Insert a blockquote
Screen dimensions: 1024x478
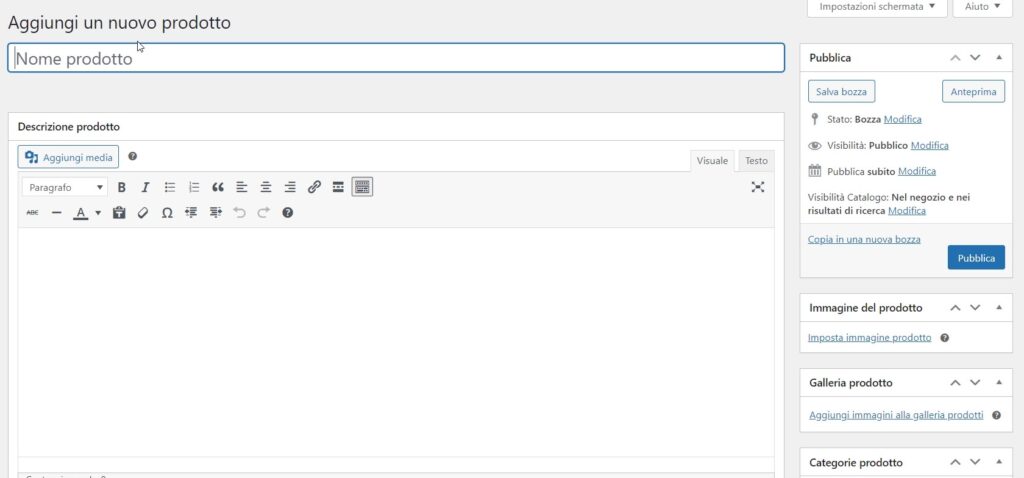[x=218, y=187]
